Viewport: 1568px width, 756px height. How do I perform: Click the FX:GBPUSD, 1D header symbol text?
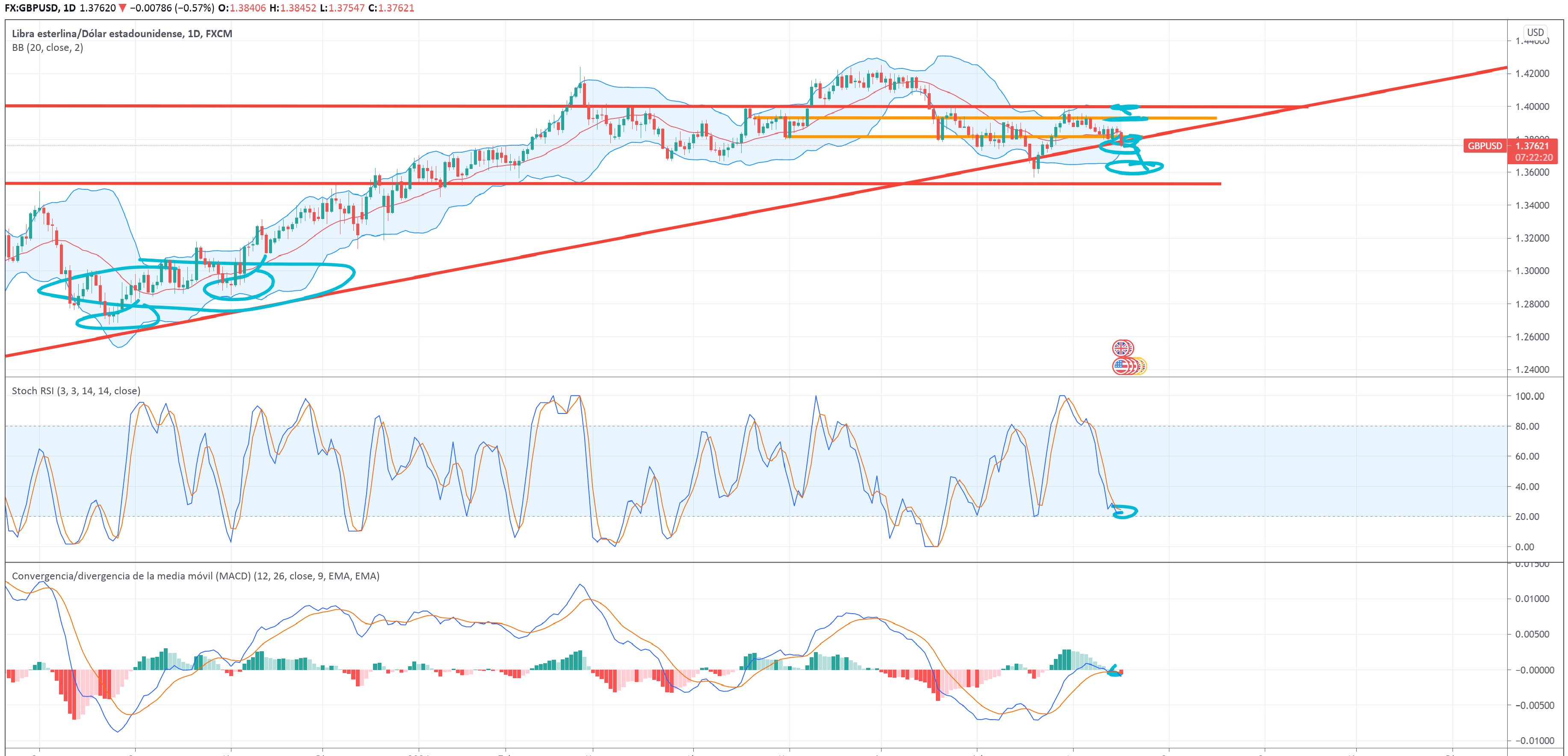coord(40,8)
